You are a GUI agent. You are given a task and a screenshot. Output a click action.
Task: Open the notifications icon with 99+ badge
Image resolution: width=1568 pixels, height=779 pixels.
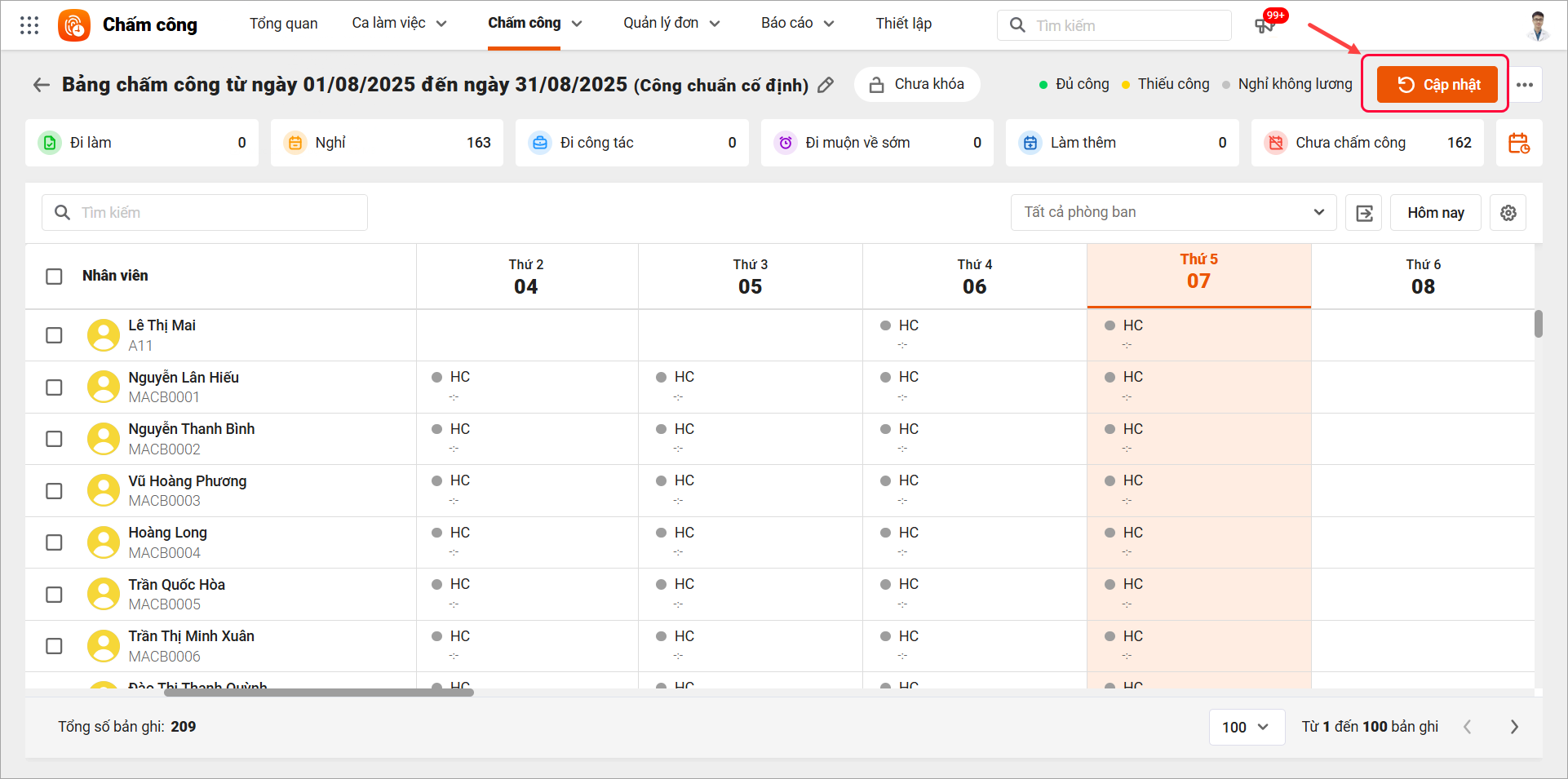[x=1265, y=24]
